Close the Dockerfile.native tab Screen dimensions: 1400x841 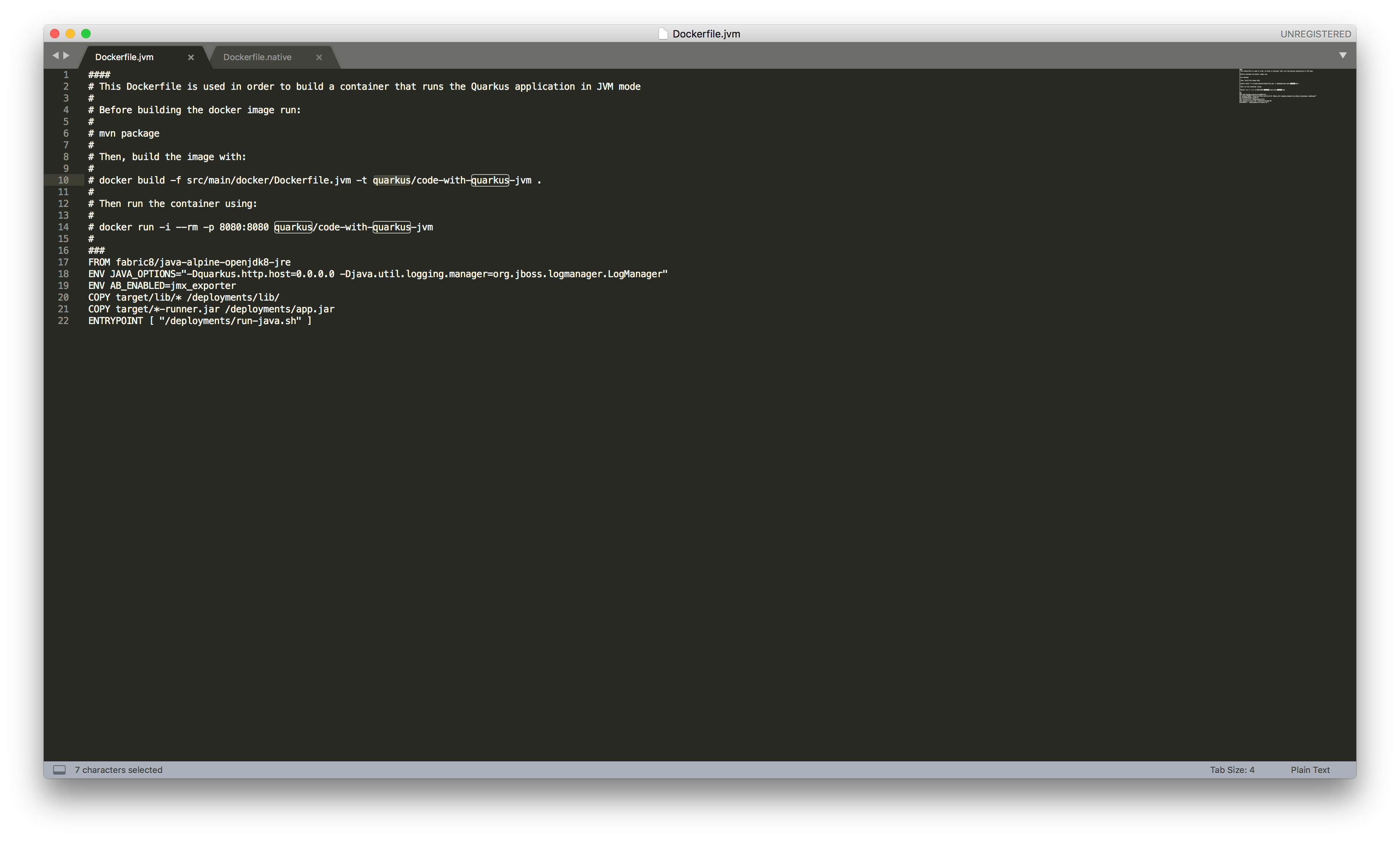pyautogui.click(x=319, y=57)
